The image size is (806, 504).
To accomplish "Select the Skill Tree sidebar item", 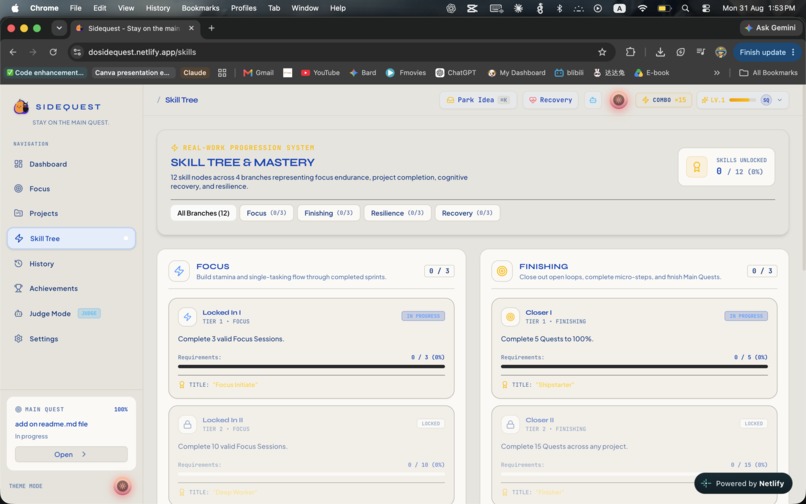I will (71, 239).
